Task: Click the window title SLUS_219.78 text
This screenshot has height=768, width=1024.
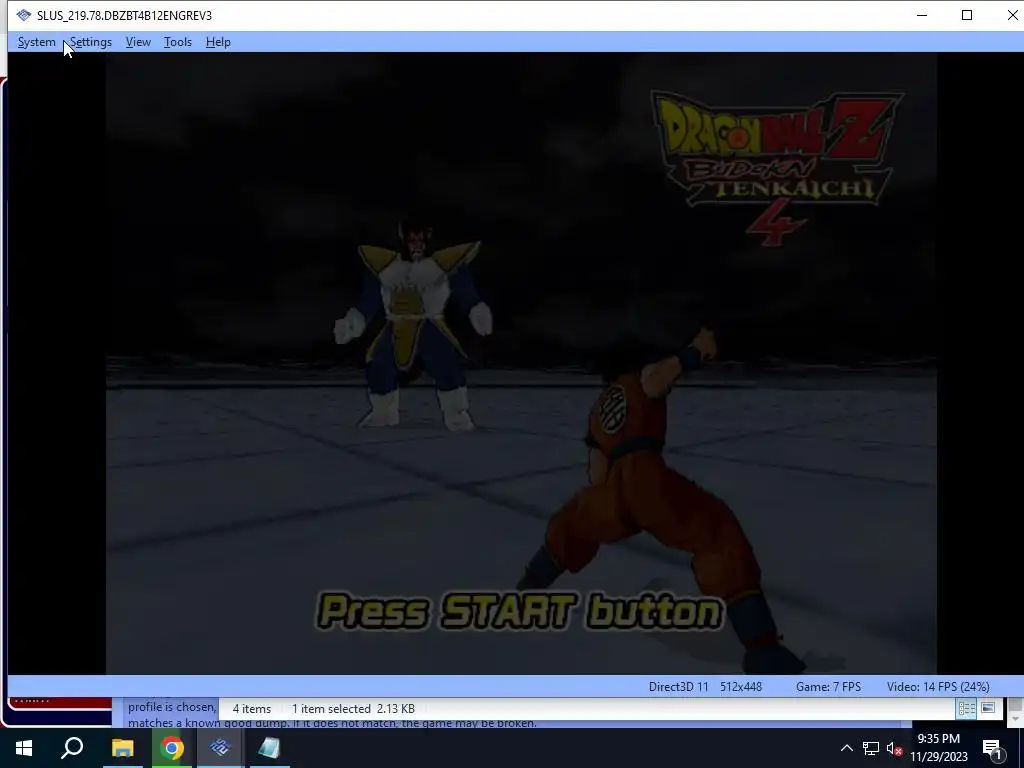Action: [125, 16]
